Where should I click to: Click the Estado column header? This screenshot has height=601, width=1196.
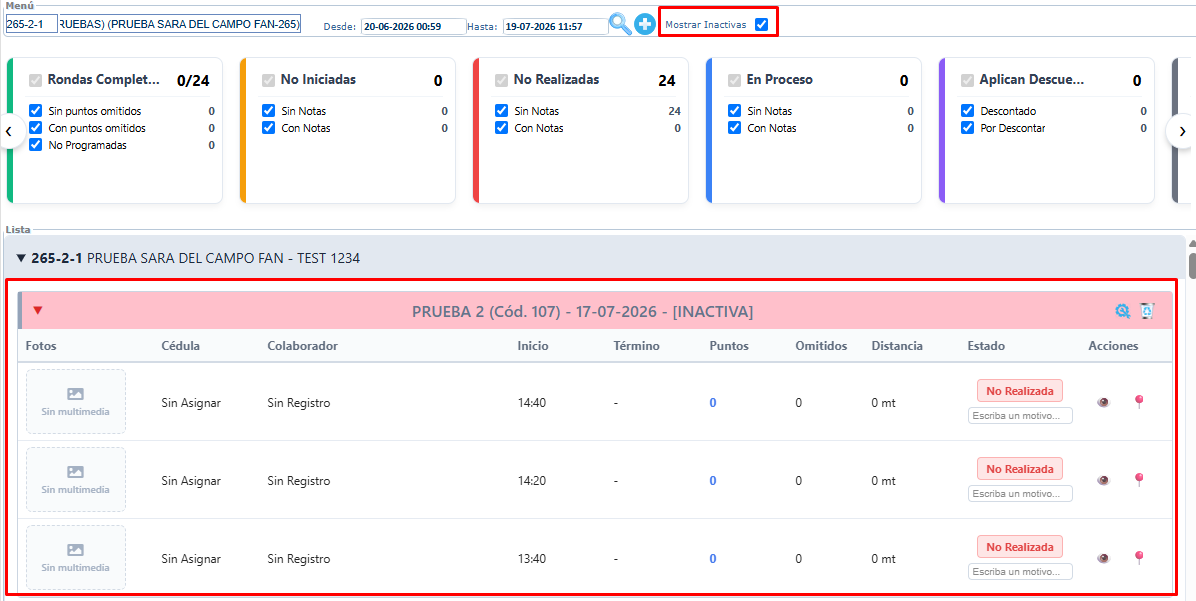point(985,346)
